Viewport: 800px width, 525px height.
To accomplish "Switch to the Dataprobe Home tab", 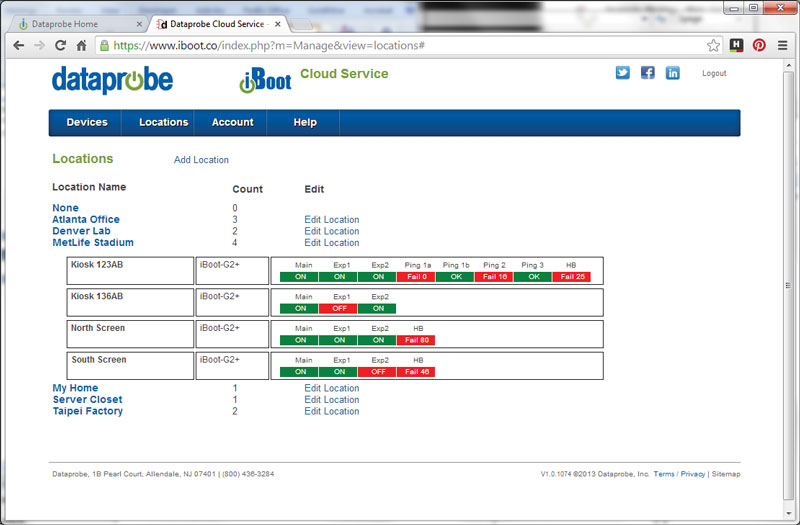I will pyautogui.click(x=70, y=22).
